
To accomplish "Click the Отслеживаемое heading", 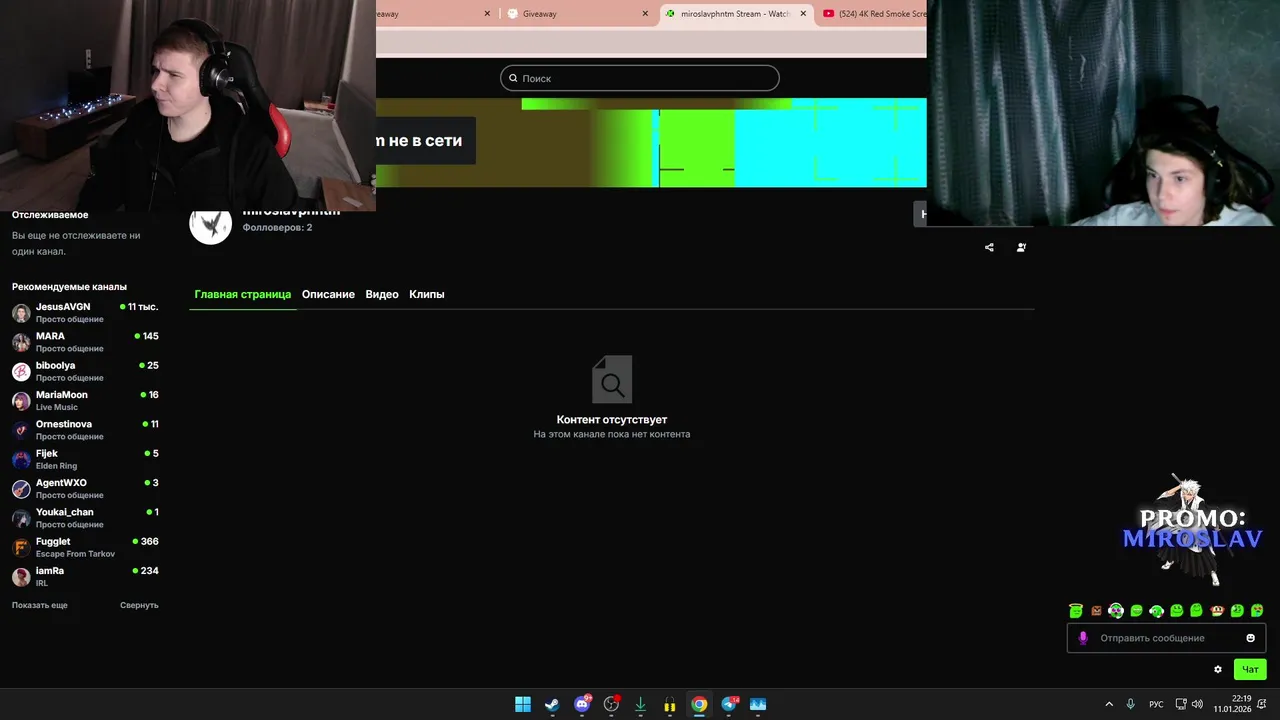I will [50, 215].
